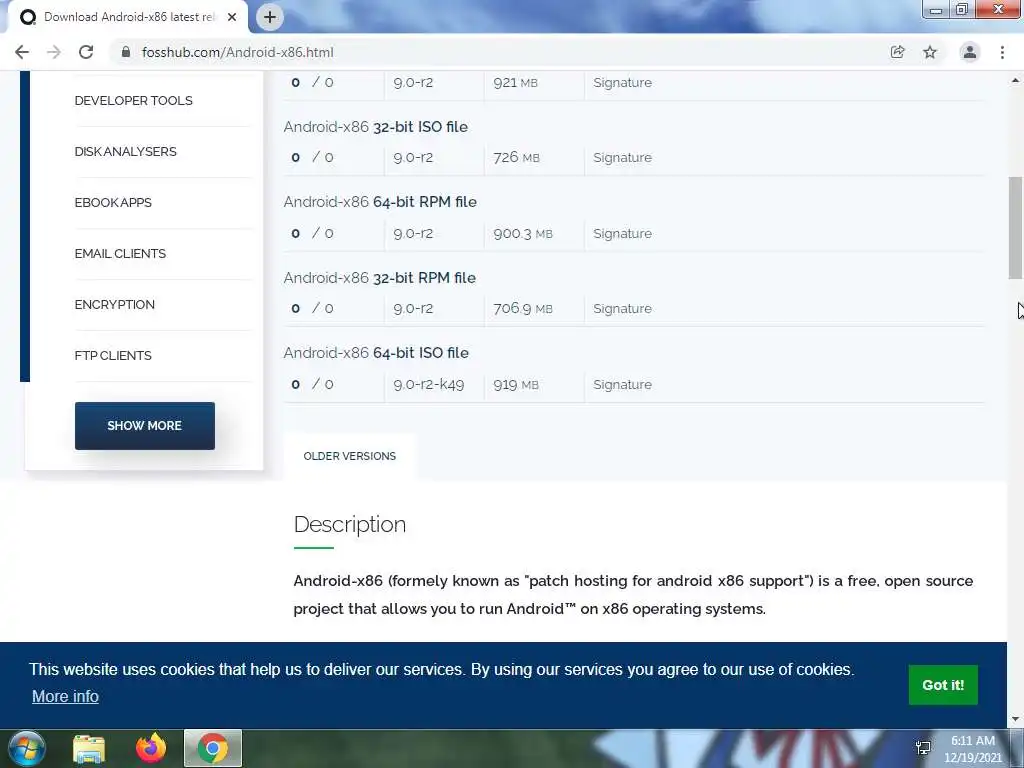This screenshot has width=1024, height=768.
Task: Open Signature for the 919 MB file
Action: tap(622, 385)
